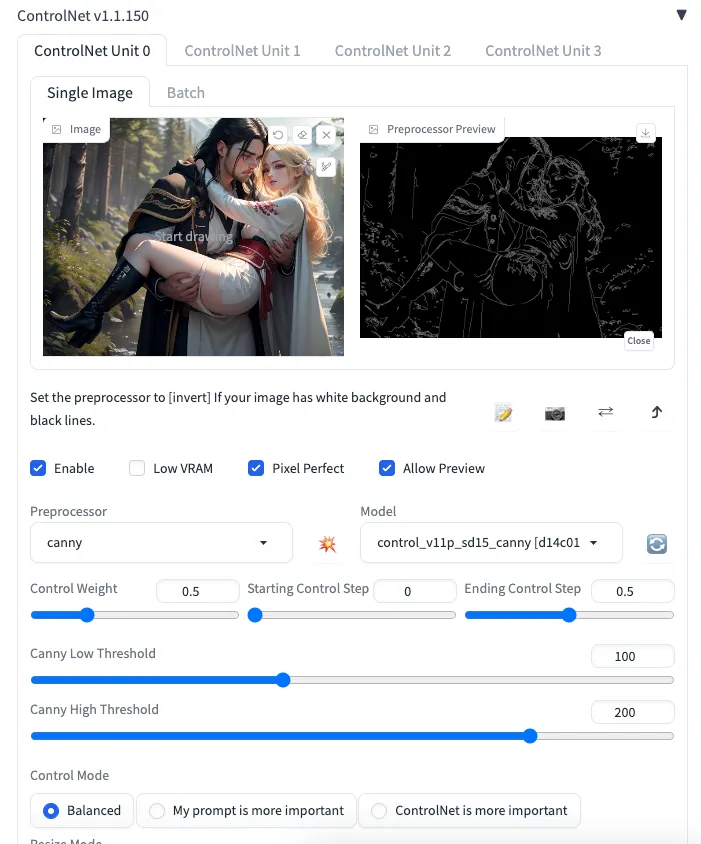Click the Control Weight value field
Image resolution: width=701 pixels, height=844 pixels.
tap(198, 591)
